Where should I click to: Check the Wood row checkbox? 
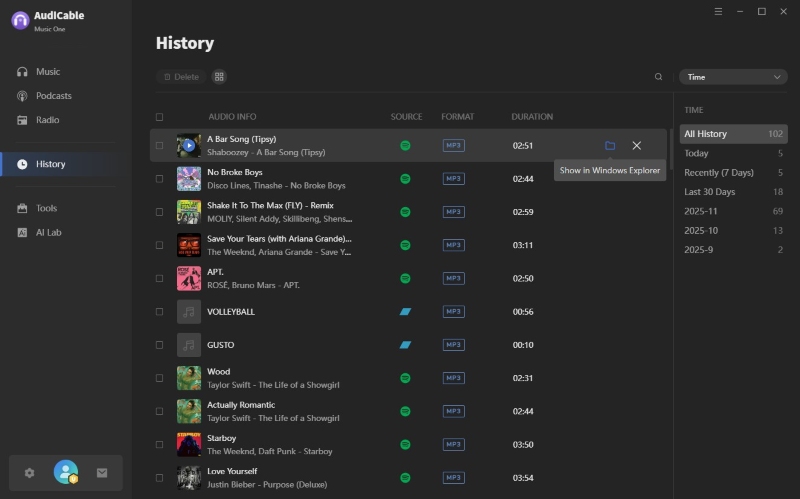click(159, 378)
